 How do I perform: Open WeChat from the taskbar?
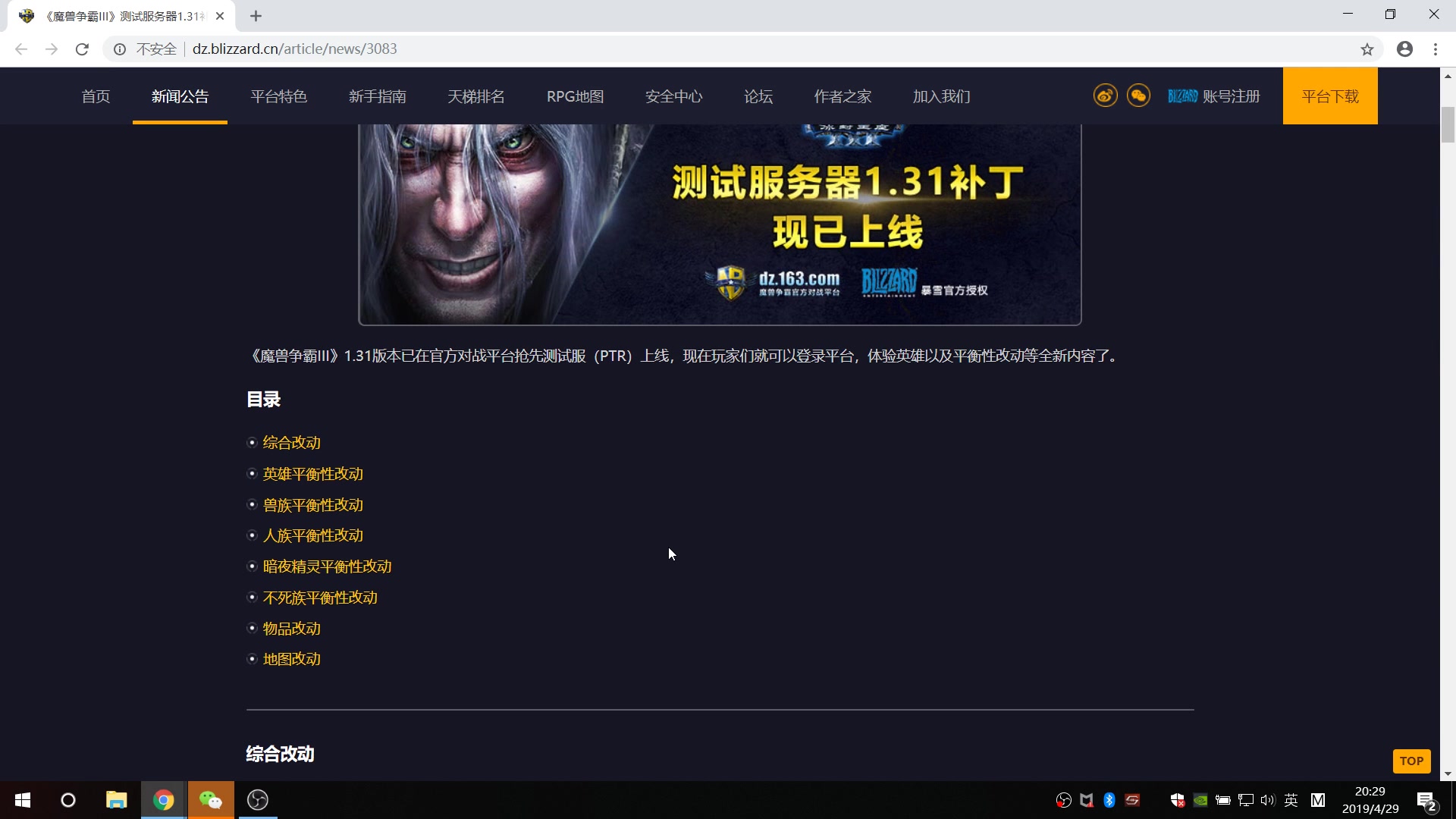(211, 800)
